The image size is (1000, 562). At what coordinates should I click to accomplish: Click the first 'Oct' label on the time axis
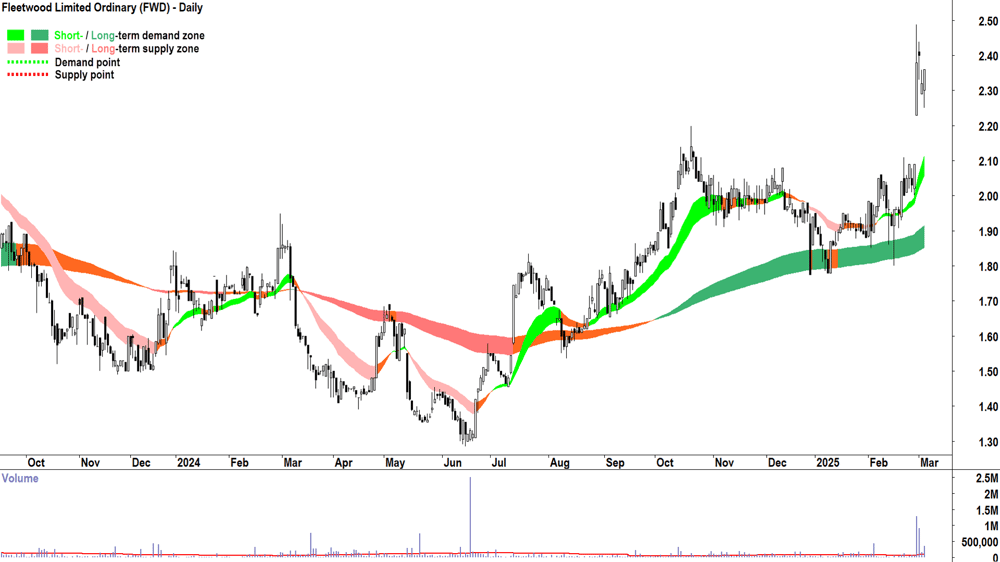(x=36, y=462)
